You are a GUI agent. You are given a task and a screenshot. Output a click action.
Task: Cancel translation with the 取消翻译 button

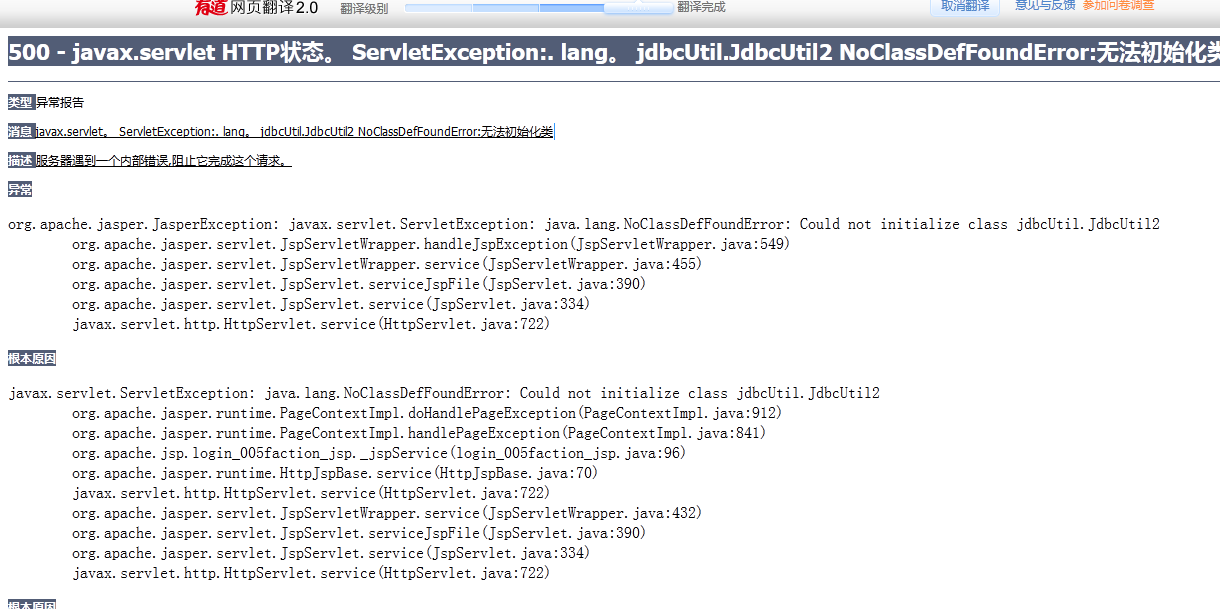[965, 6]
